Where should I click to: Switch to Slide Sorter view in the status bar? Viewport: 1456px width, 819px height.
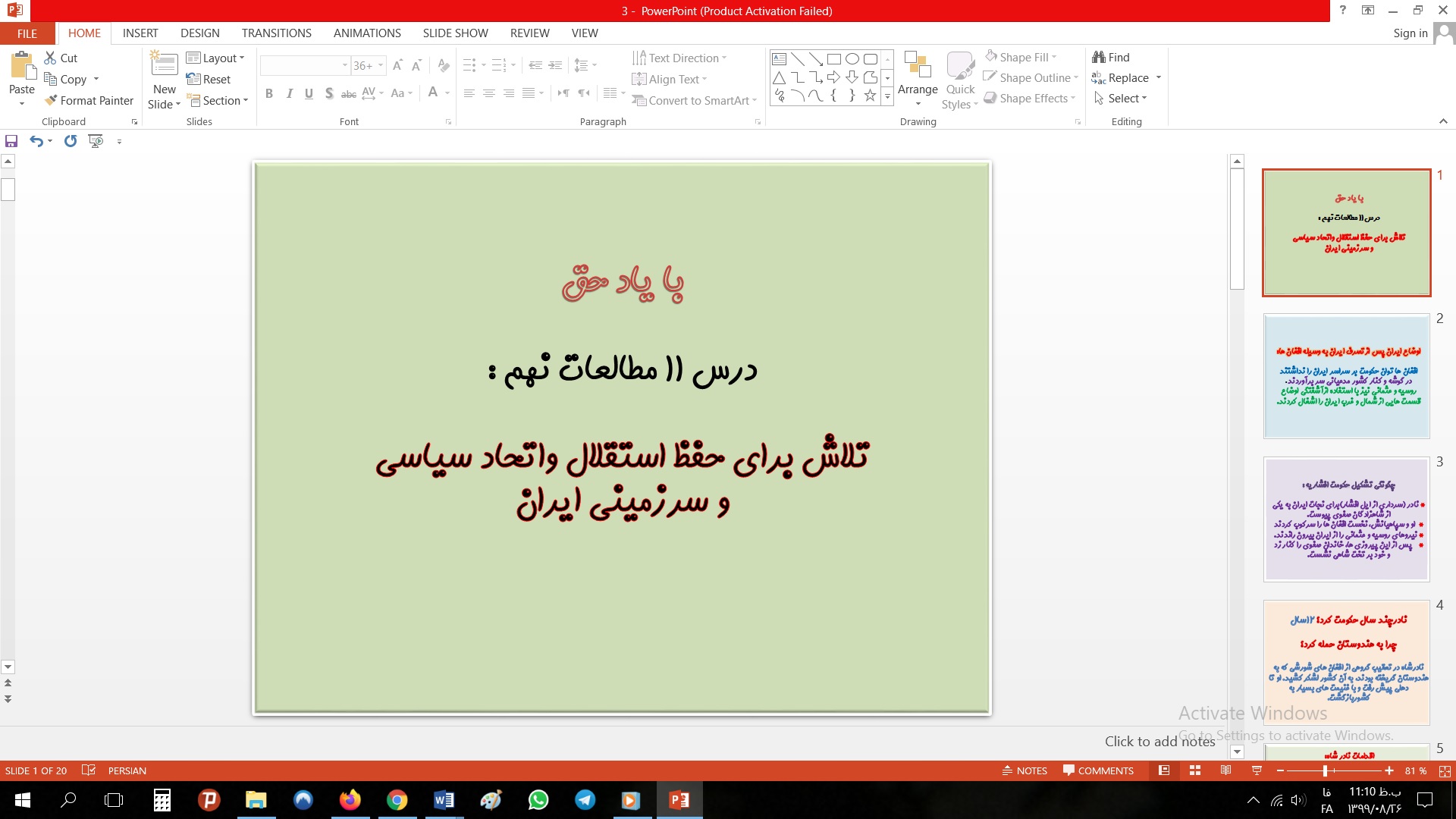[x=1195, y=770]
